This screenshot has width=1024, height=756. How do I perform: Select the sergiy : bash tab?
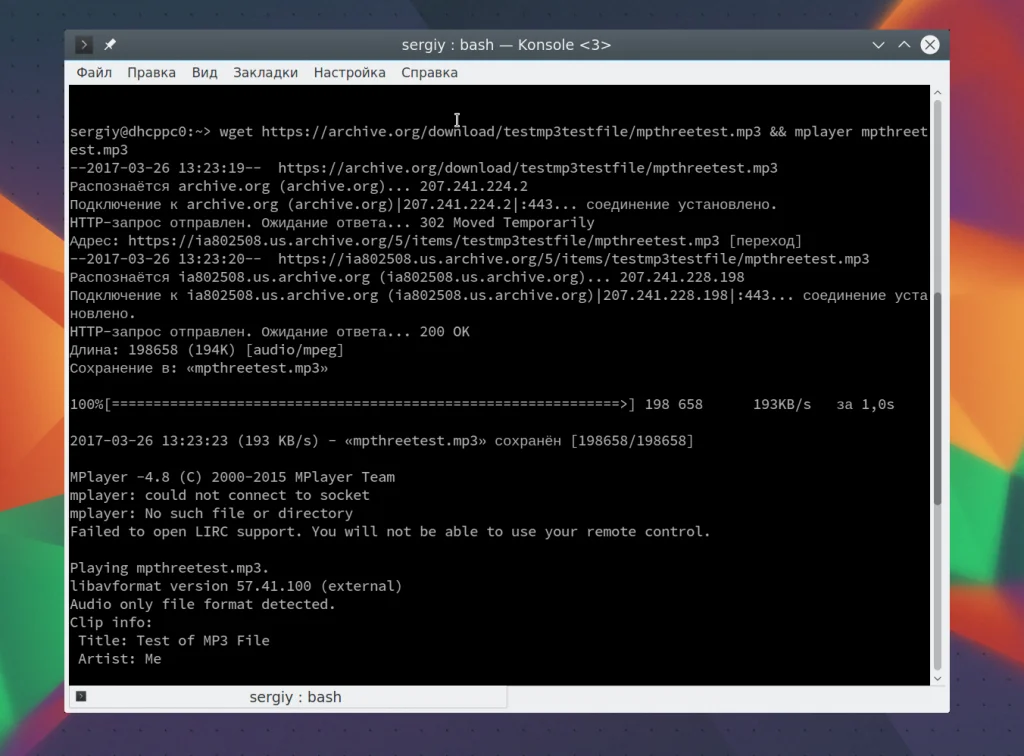287,697
